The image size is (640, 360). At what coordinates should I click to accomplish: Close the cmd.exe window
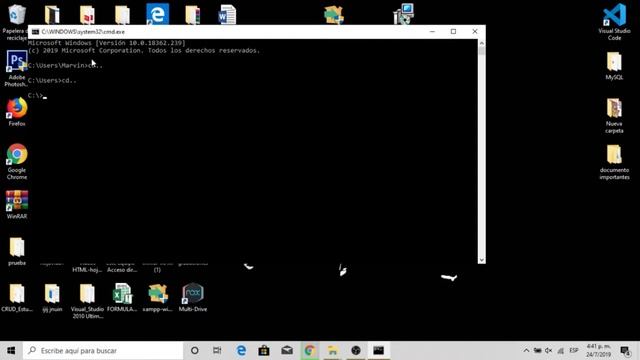[x=475, y=32]
